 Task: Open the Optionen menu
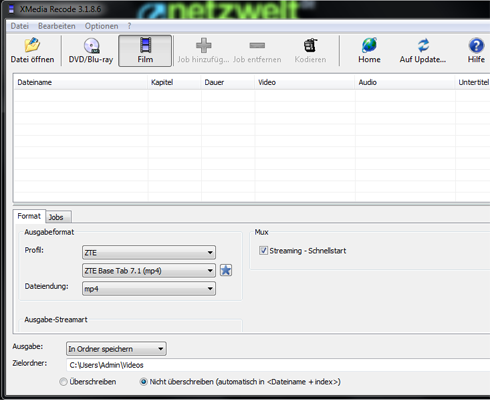click(x=101, y=26)
